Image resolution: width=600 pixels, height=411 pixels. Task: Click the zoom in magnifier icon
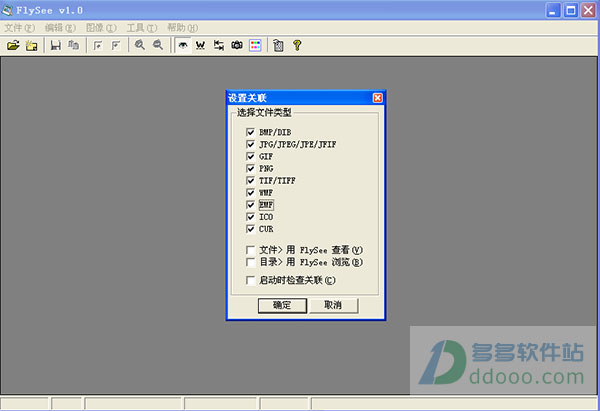(140, 45)
